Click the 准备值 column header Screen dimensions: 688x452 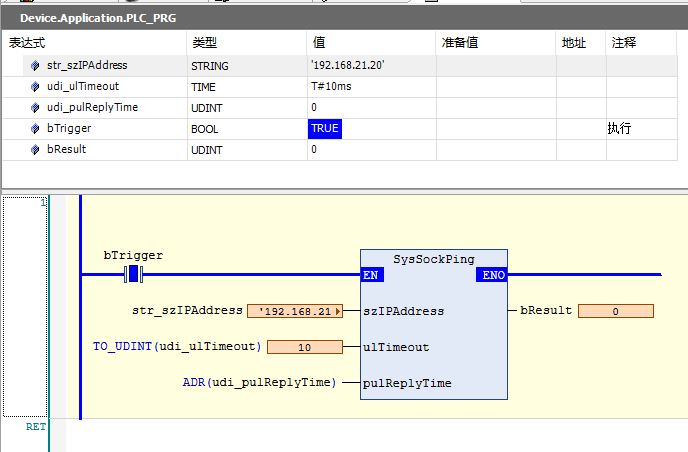click(459, 44)
